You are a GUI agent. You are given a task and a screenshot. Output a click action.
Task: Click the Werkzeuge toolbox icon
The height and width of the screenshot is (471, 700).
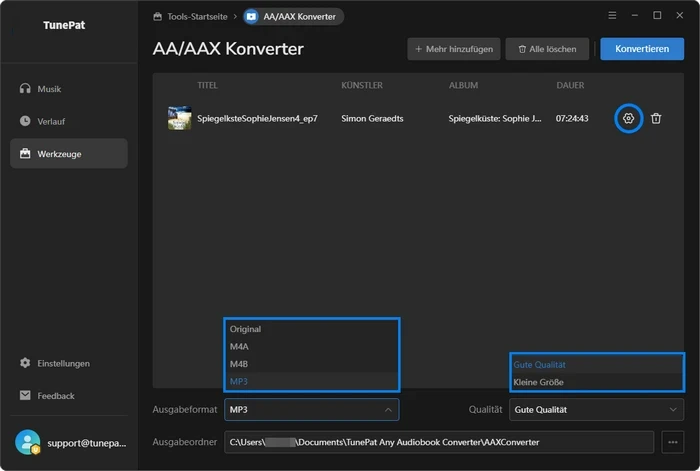[x=25, y=154]
